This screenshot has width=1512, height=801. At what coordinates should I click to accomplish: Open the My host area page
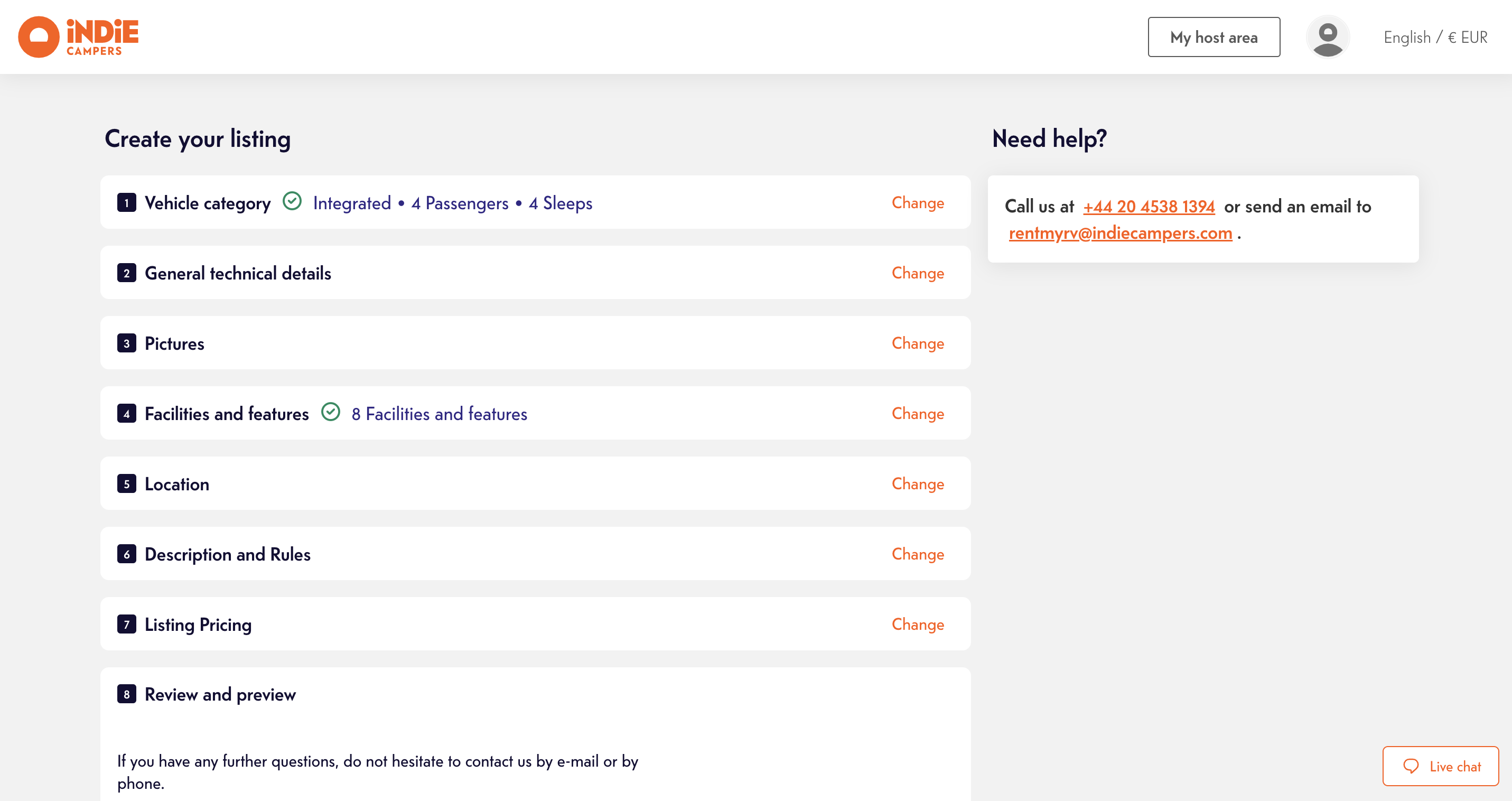1213,37
